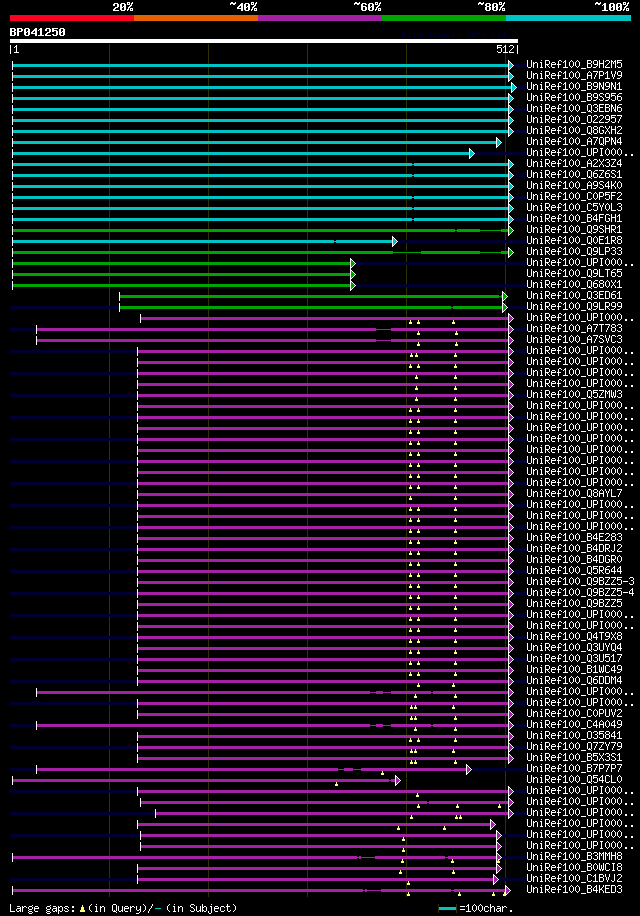Click the green ~80% identity legend swatch
The image size is (640, 916).
(x=444, y=18)
